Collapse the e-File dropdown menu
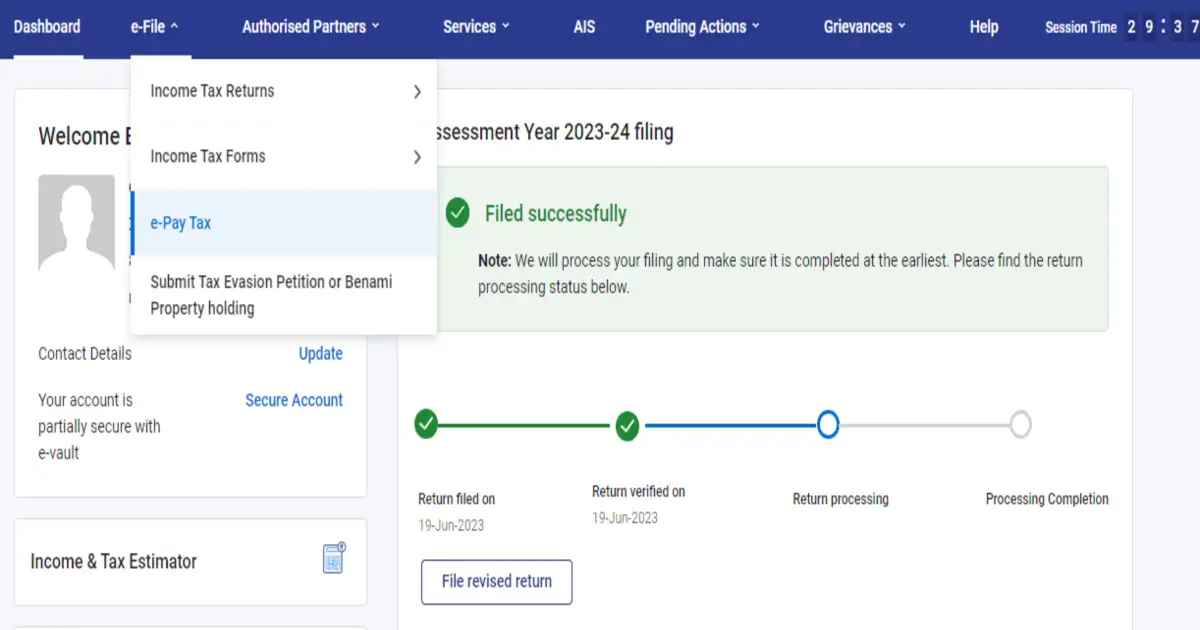Screen dimensions: 1200x630 (154, 27)
